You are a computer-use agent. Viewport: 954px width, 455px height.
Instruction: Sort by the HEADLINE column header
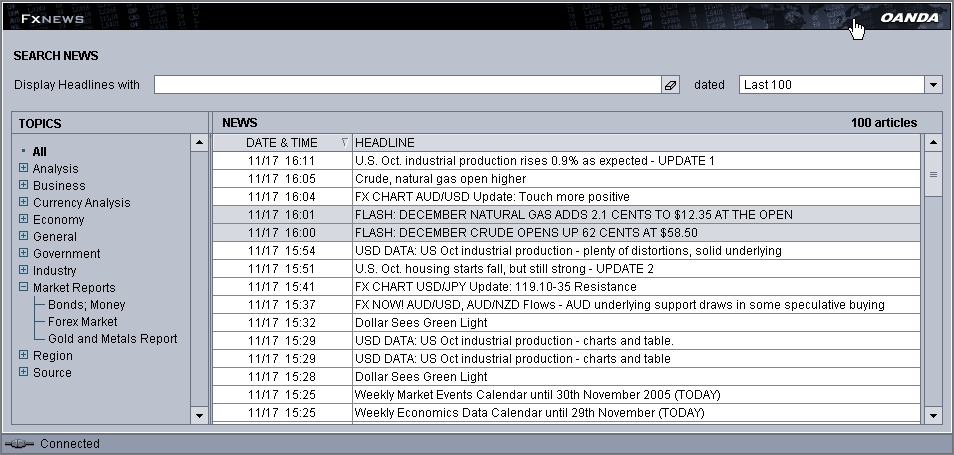635,143
